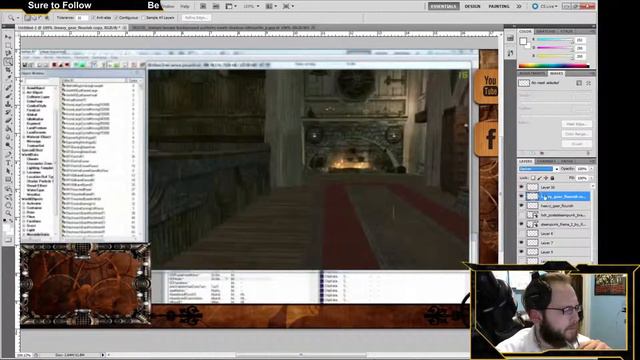Screen dimensions: 640x360
Task: Select the Lasso tool
Action: 8,53
